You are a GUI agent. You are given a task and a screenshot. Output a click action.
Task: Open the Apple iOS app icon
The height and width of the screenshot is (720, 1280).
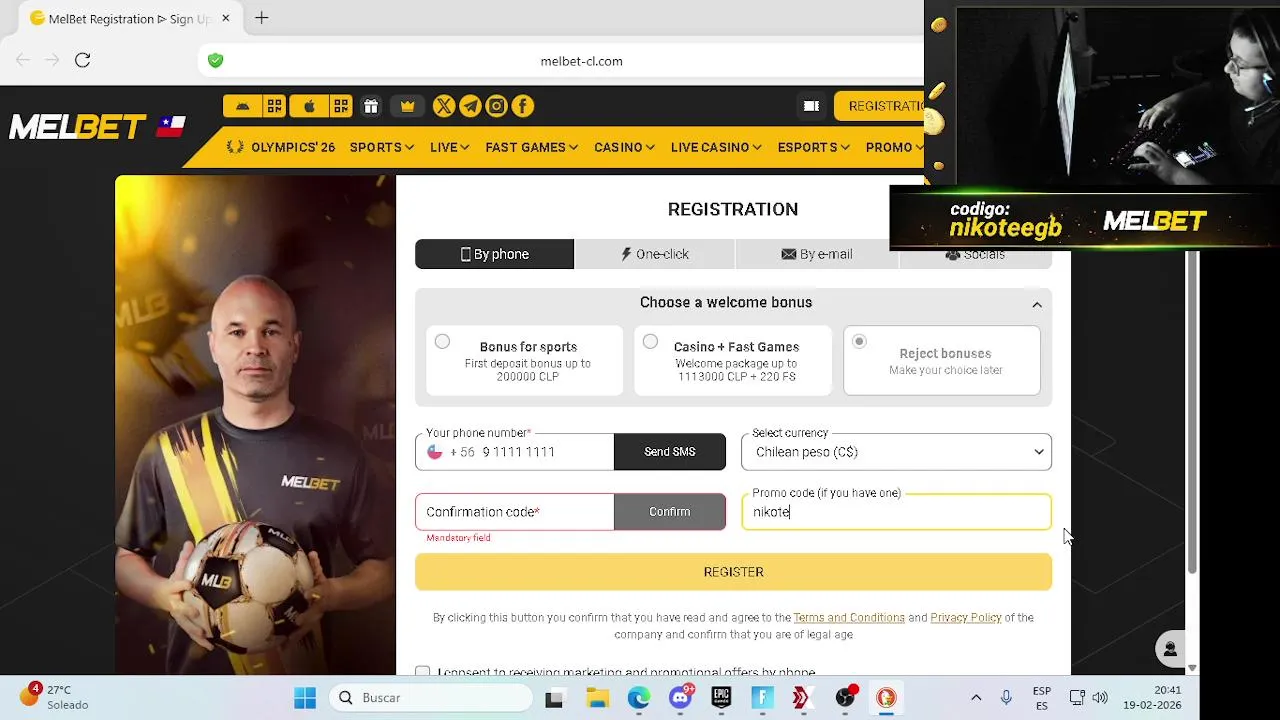click(309, 106)
